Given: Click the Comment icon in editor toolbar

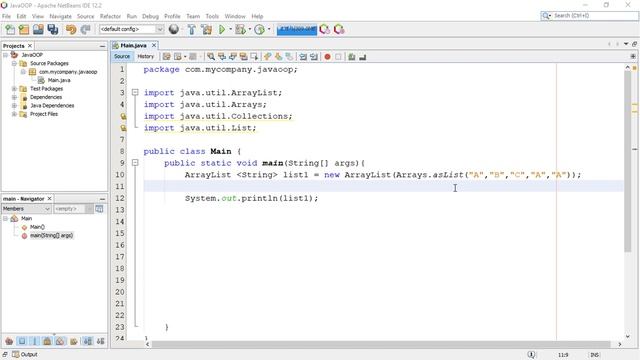Looking at the screenshot, I should click(352, 57).
